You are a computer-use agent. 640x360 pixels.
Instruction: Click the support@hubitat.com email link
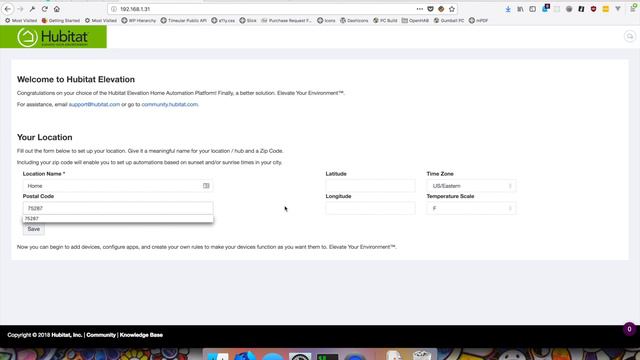pos(94,104)
